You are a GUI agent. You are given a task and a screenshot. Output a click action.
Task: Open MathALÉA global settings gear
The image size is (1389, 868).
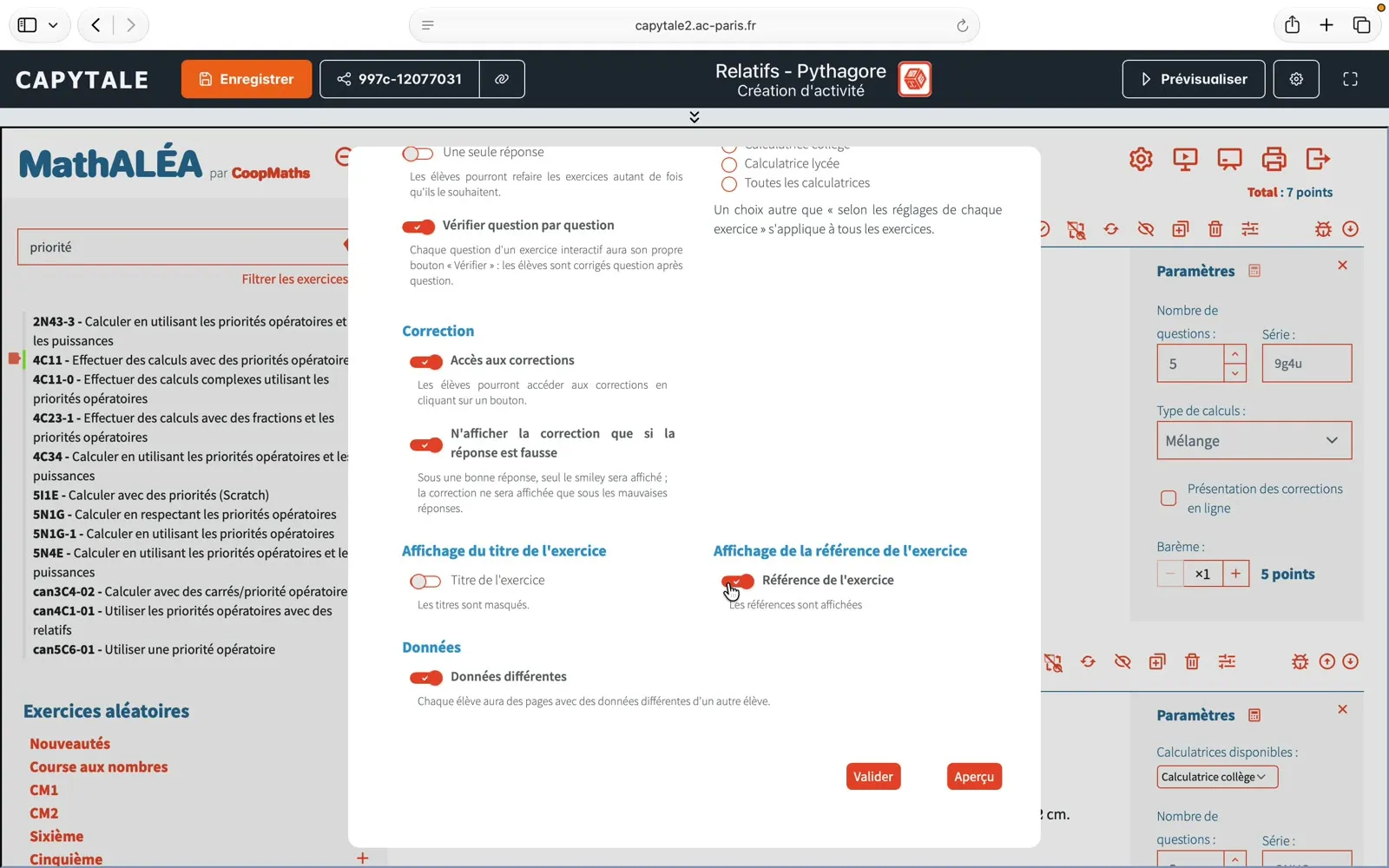point(1141,159)
